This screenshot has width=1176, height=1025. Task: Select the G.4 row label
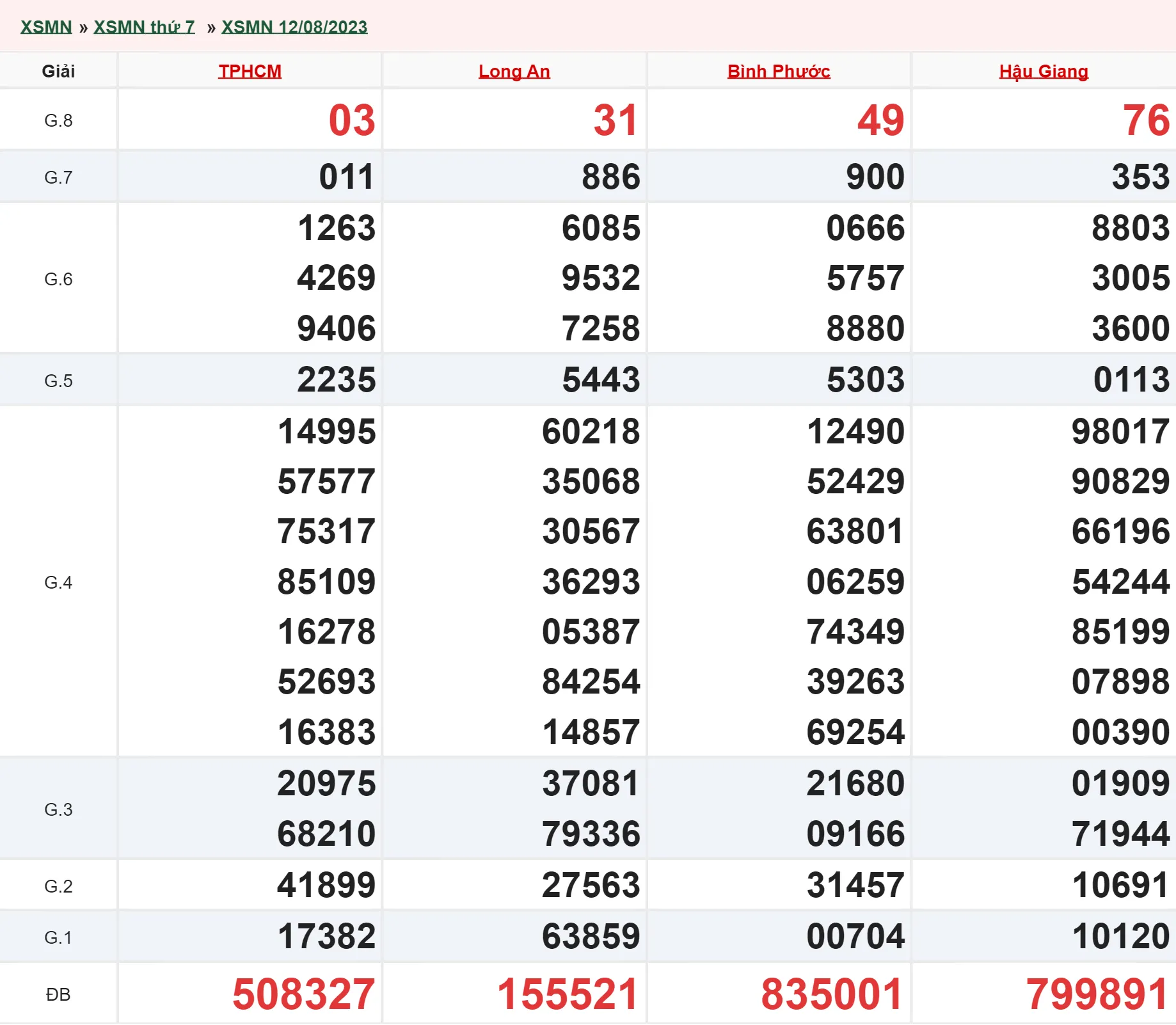pyautogui.click(x=58, y=582)
